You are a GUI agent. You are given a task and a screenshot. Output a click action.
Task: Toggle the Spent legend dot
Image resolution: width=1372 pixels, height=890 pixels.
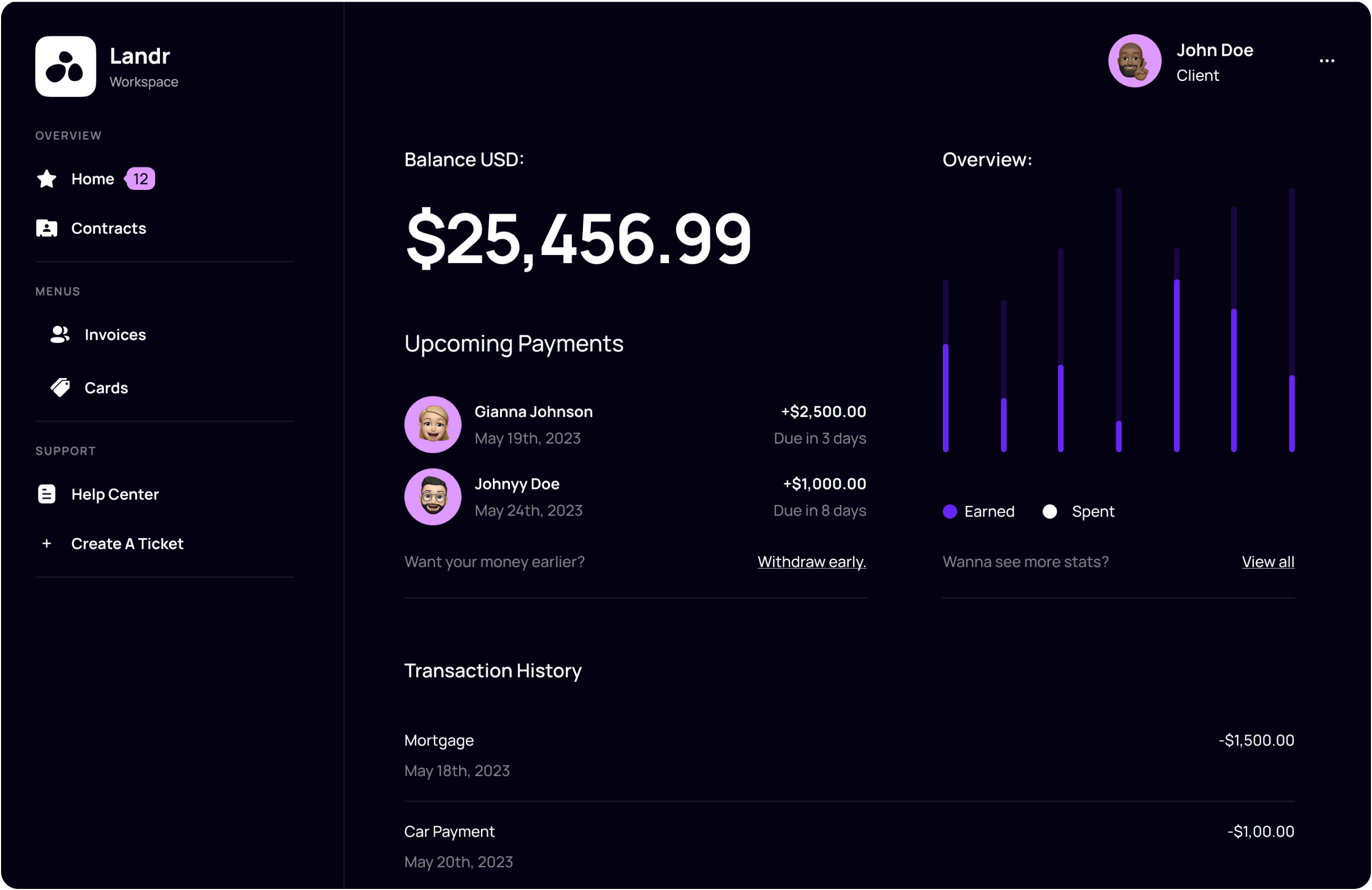(1050, 511)
